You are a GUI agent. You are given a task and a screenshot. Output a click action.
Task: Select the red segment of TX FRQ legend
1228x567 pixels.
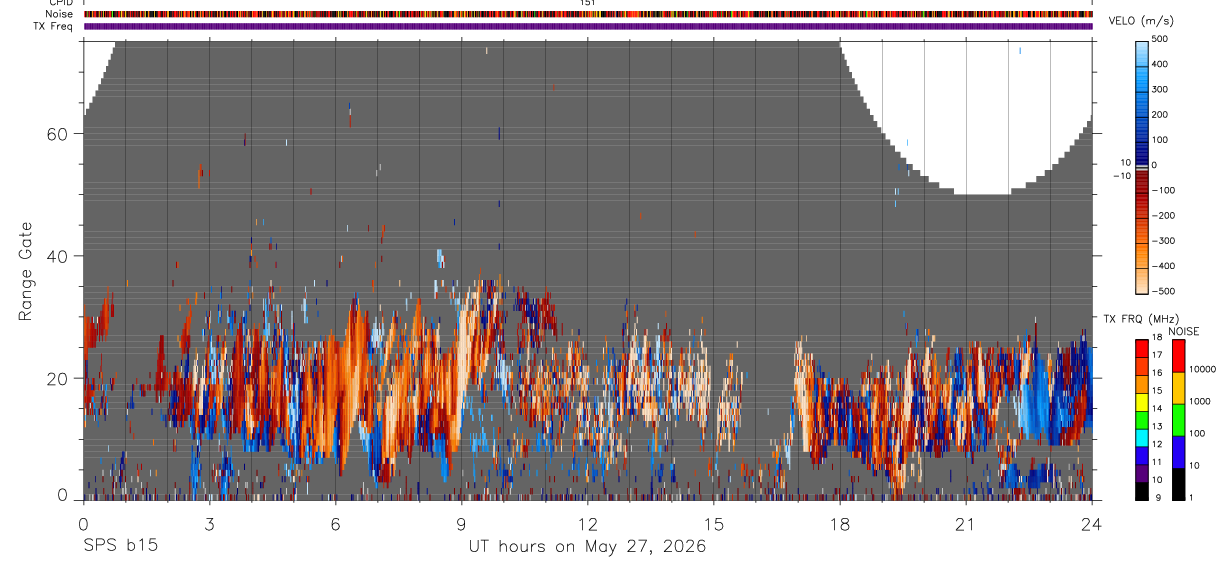click(1141, 348)
